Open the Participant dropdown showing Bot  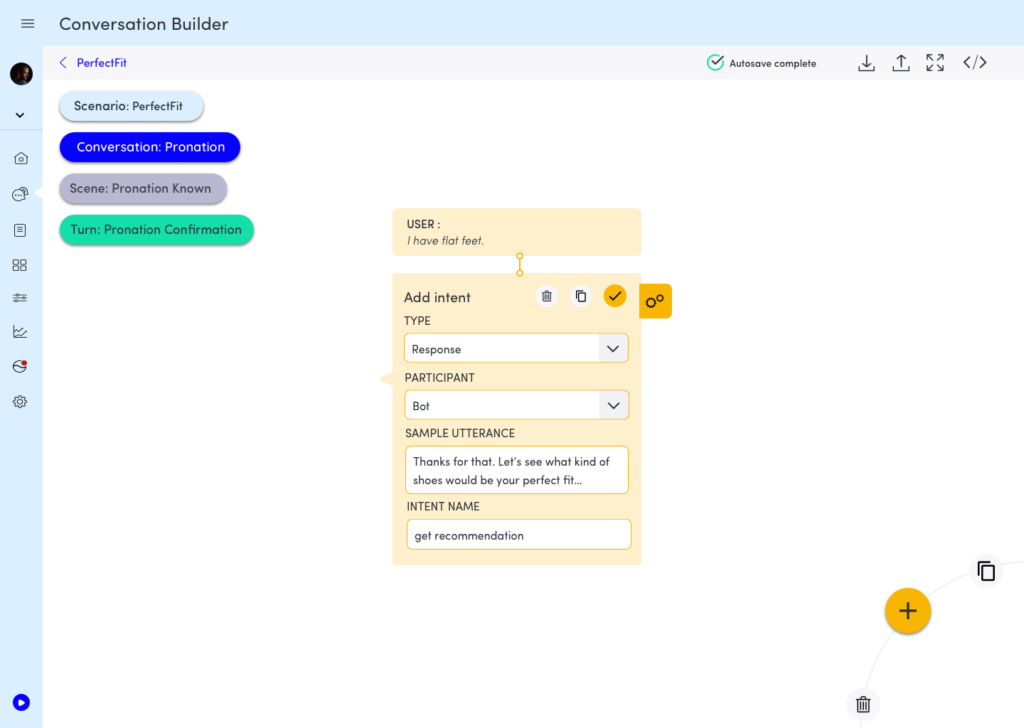[516, 405]
